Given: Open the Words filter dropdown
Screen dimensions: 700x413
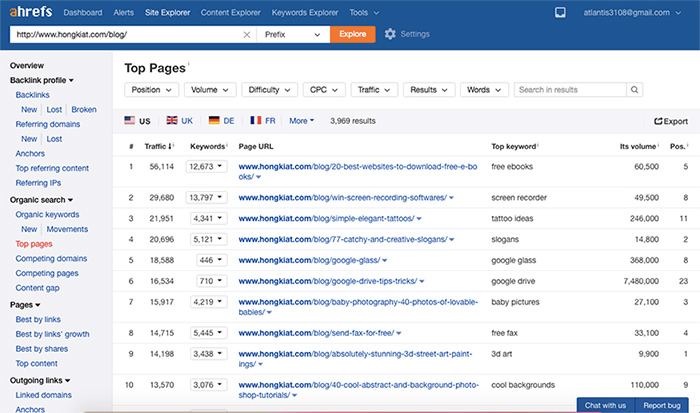Looking at the screenshot, I should click(484, 90).
